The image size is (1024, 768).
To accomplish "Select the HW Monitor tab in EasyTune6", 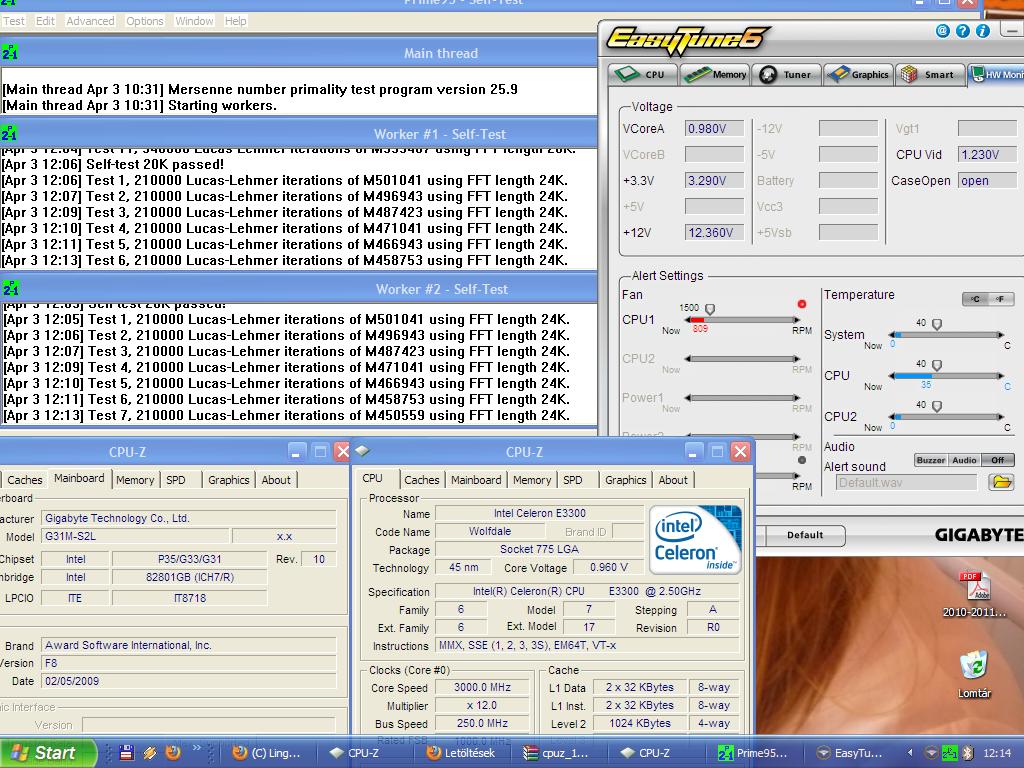I will (995, 74).
